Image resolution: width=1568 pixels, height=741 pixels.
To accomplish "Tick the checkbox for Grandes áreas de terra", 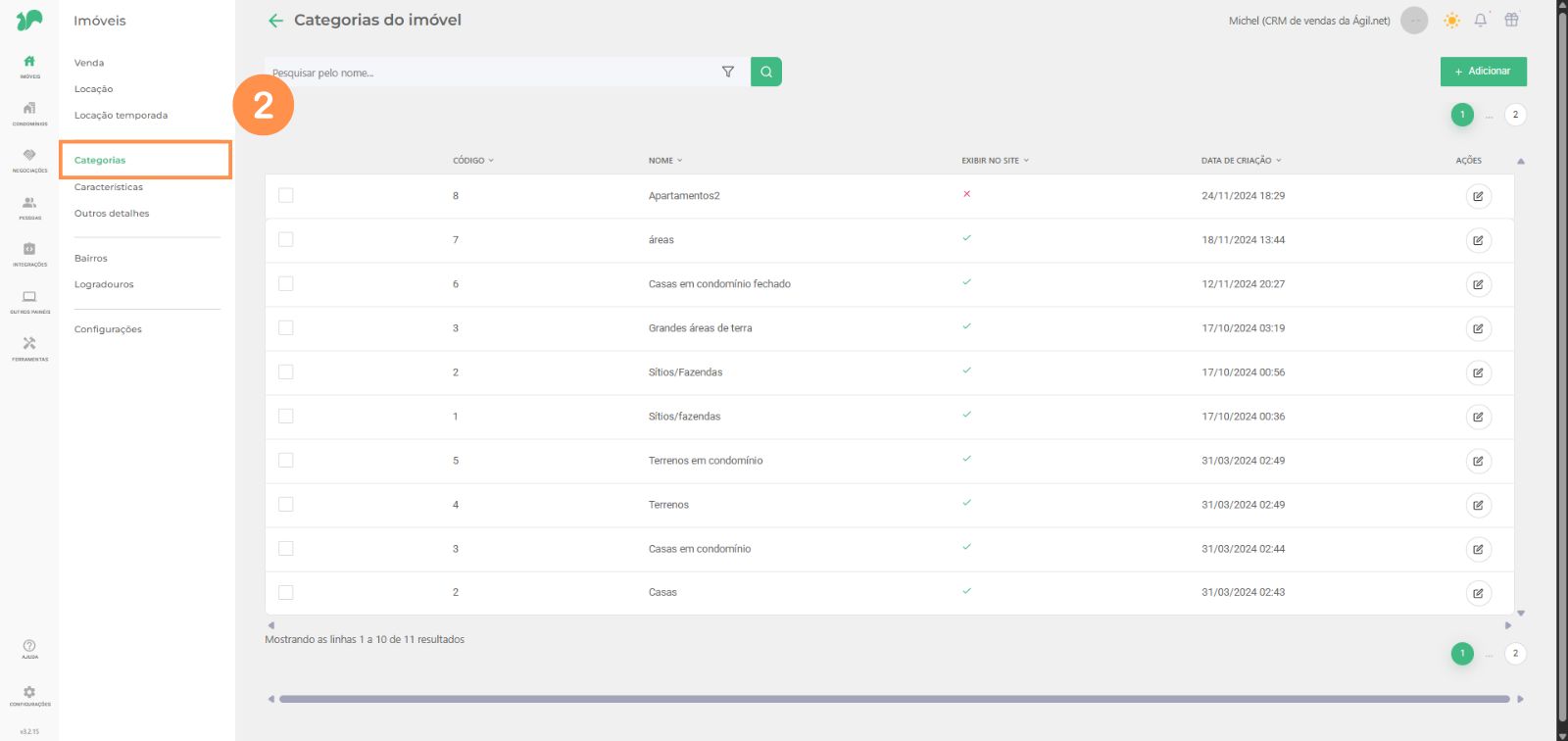I will coord(286,327).
